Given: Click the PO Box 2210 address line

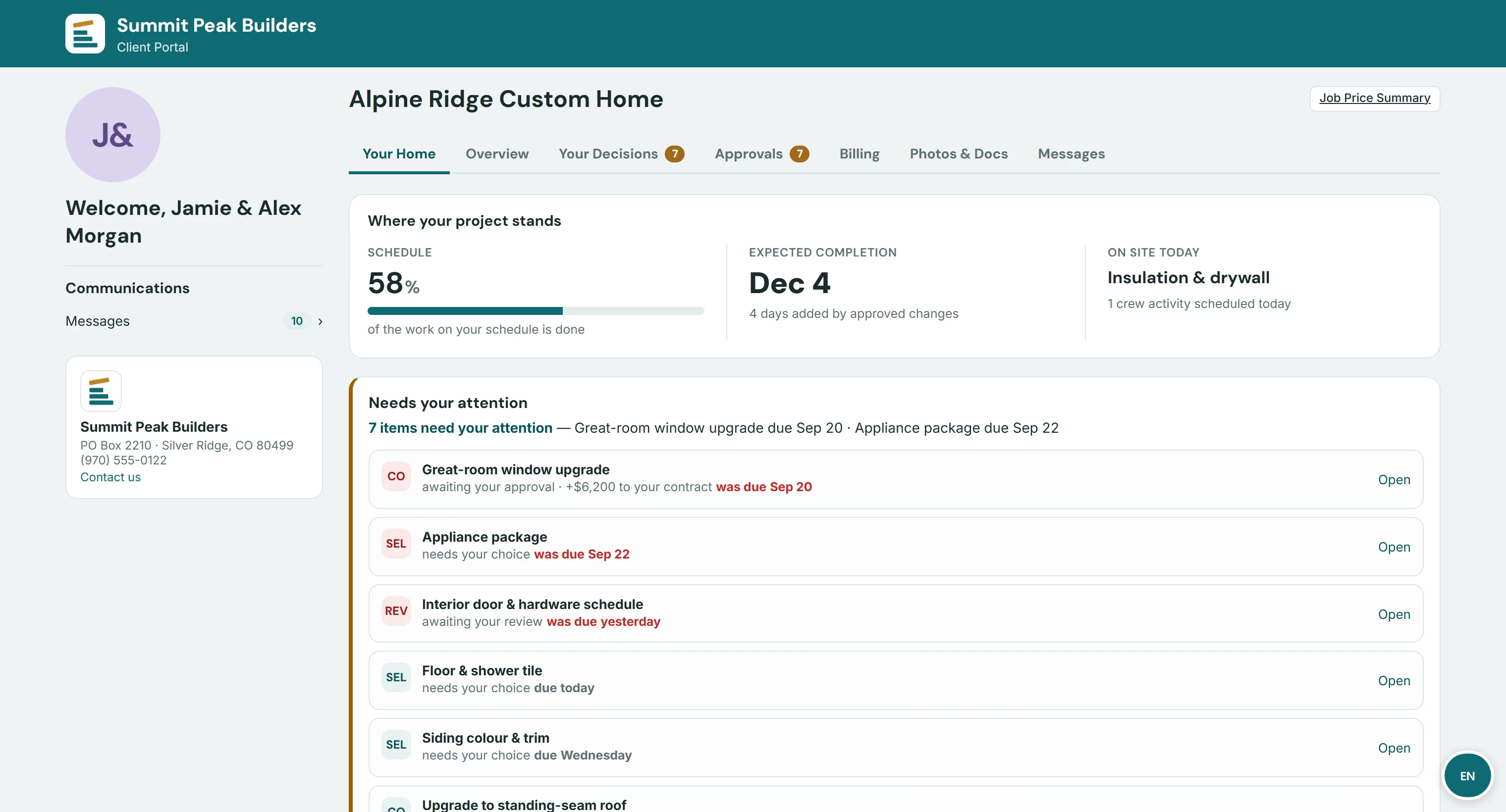Looking at the screenshot, I should [187, 445].
